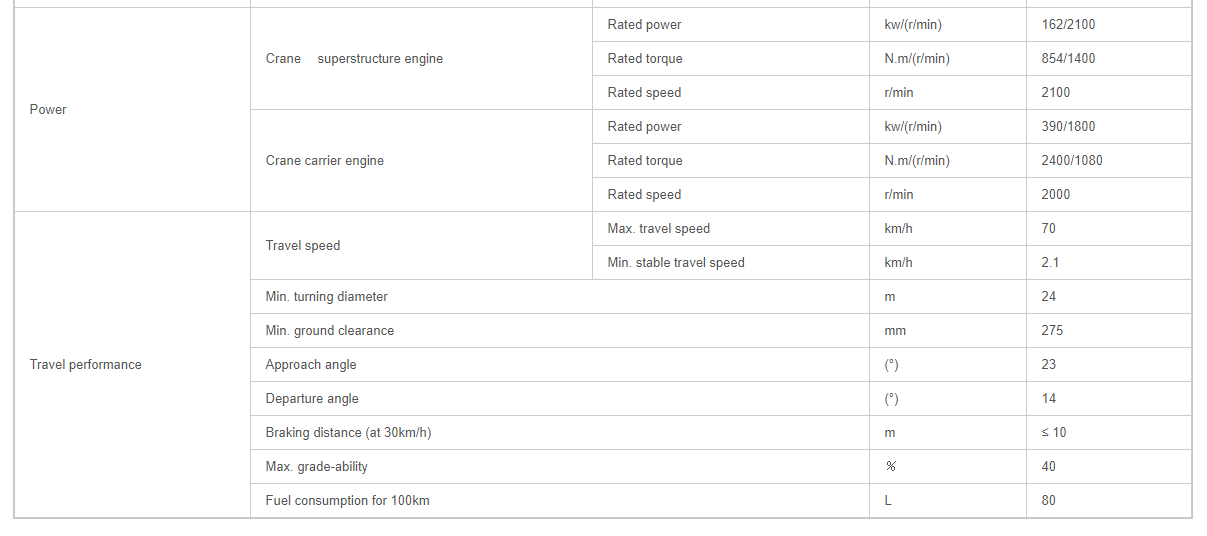Image resolution: width=1207 pixels, height=536 pixels.
Task: Select the Departure angle label
Action: click(x=312, y=399)
